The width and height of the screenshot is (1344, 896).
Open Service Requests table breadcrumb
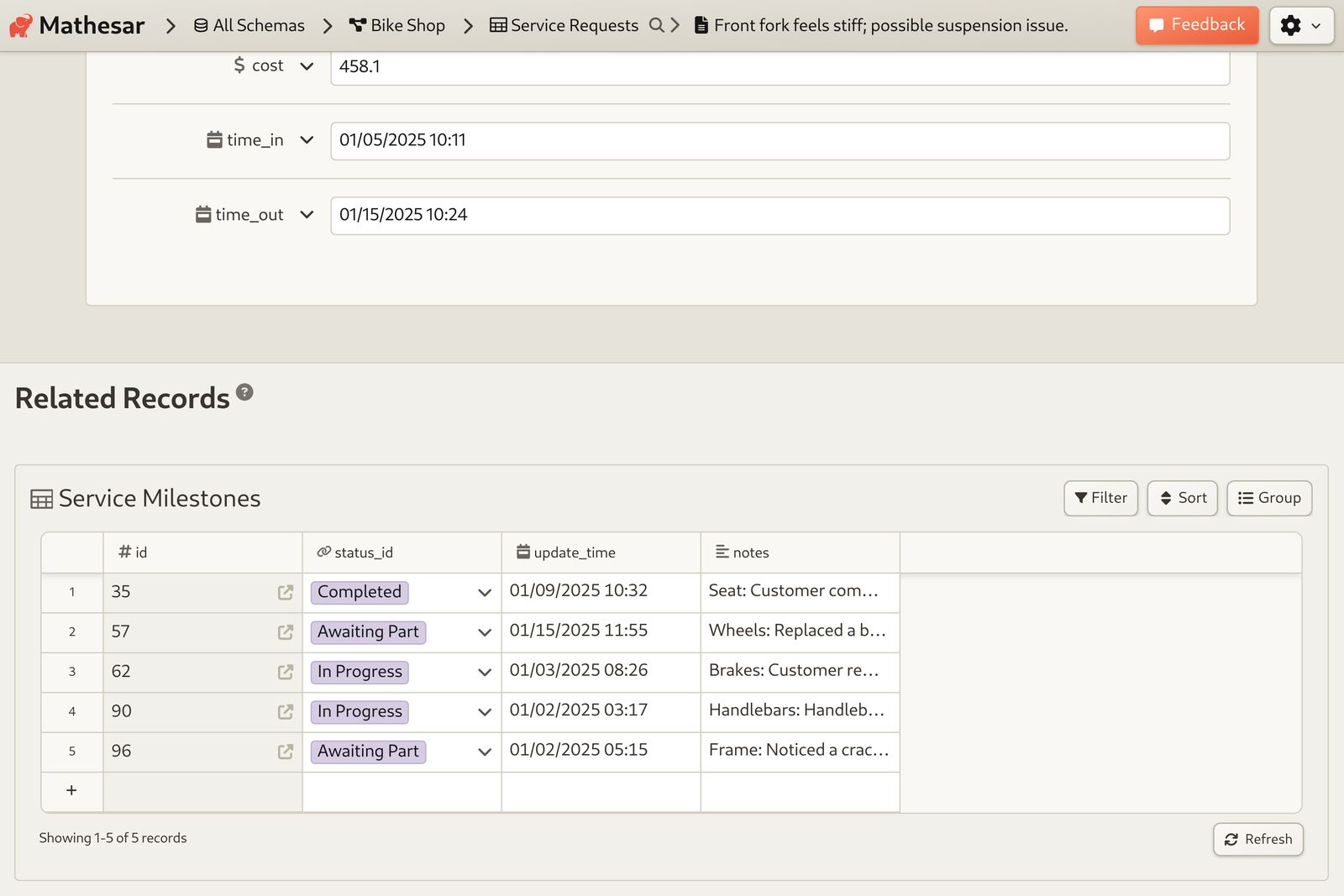564,25
